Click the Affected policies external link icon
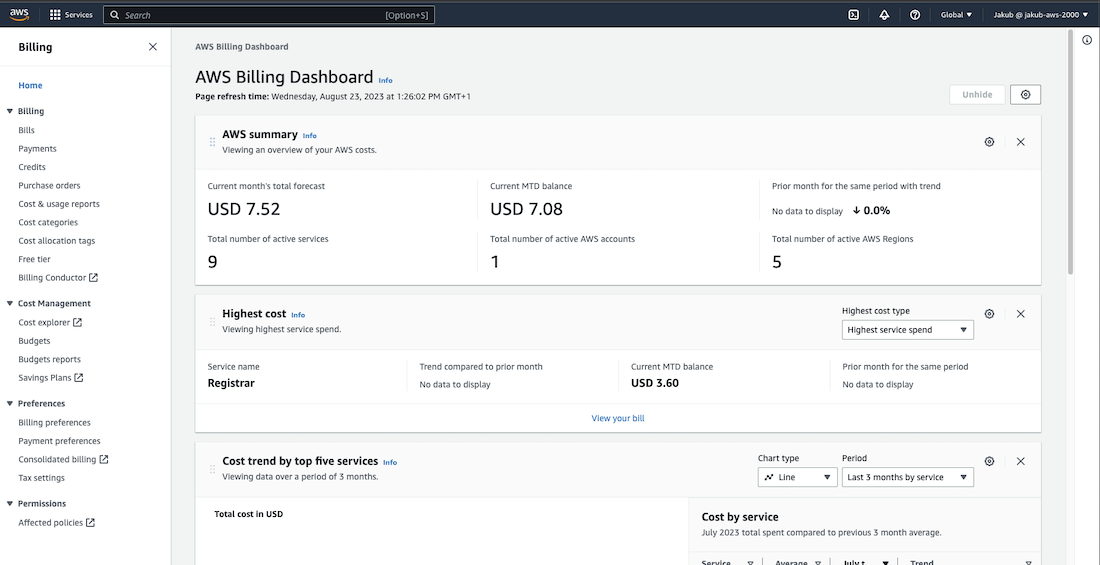The width and height of the screenshot is (1100, 565). 90,522
